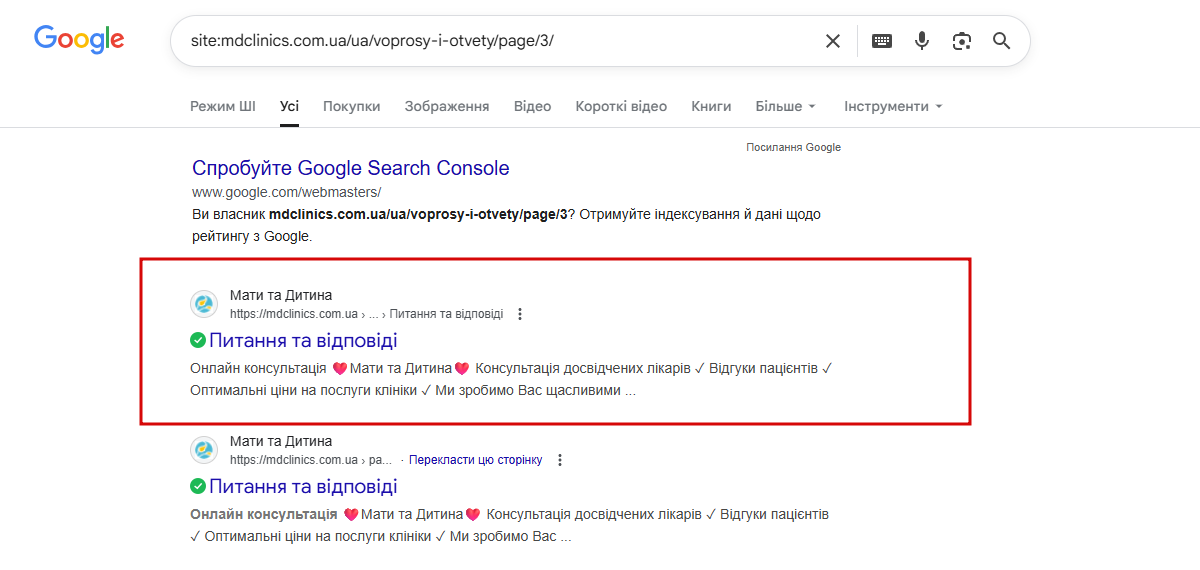
Task: Click the first result's site favicon
Action: point(204,304)
